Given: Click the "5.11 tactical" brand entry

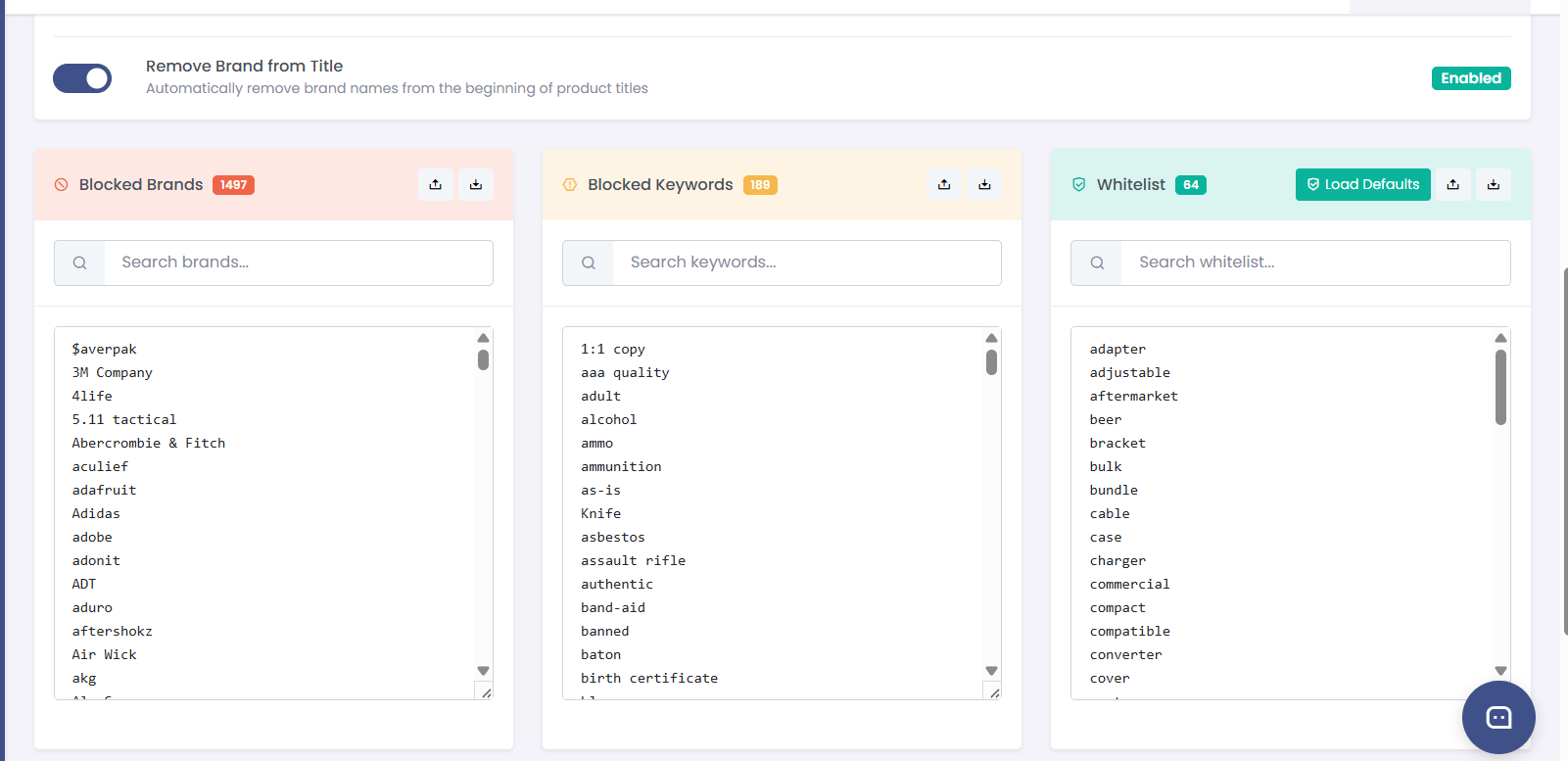Looking at the screenshot, I should [124, 420].
